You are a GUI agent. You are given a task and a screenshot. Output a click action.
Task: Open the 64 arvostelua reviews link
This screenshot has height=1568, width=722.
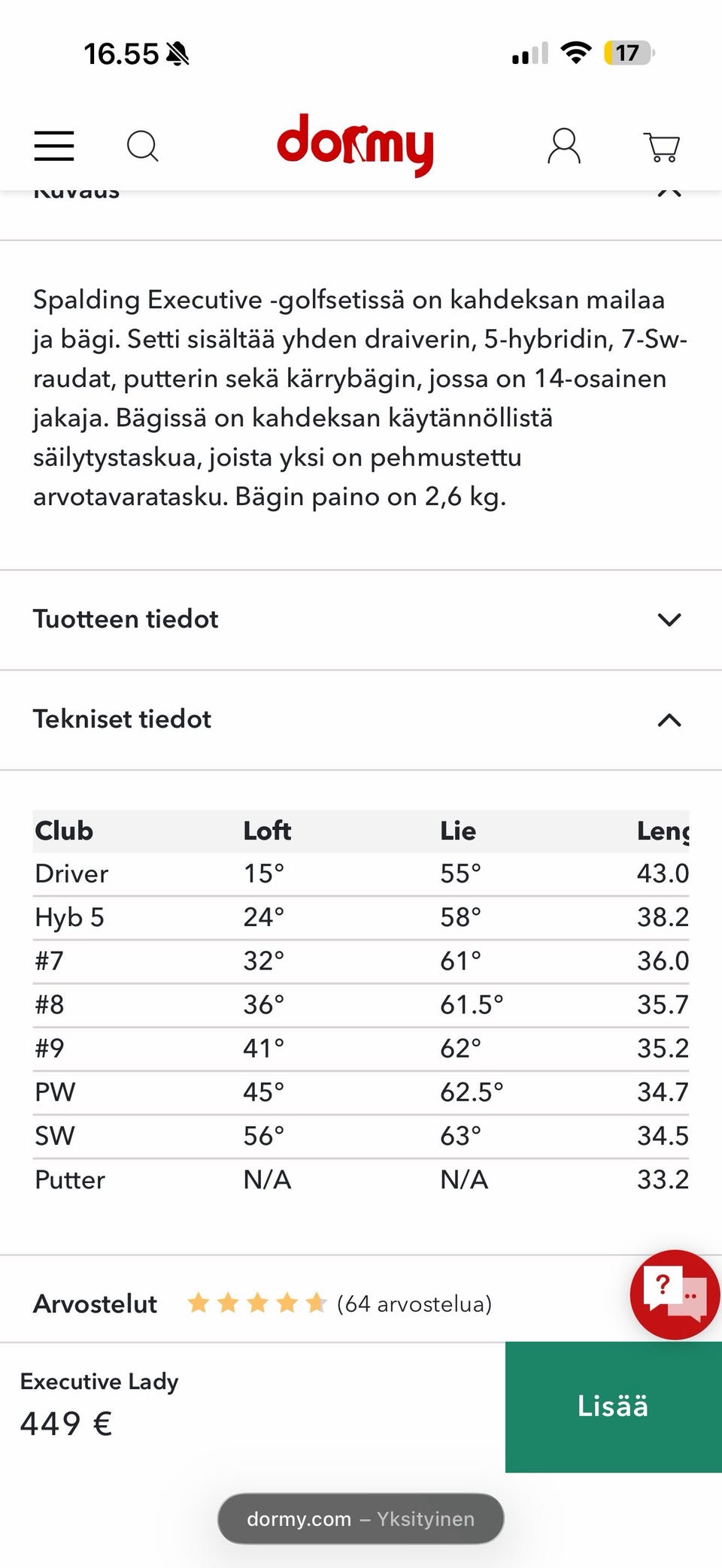[414, 1303]
